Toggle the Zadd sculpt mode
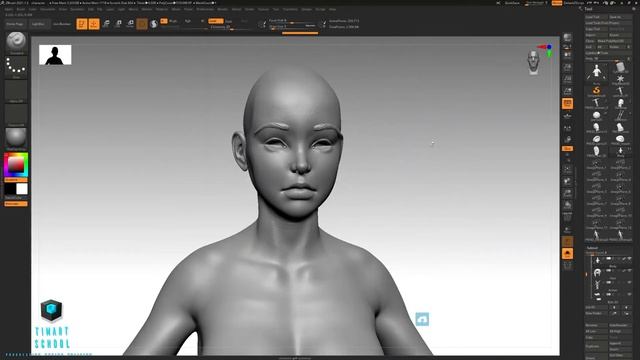640x360 pixels. [216, 21]
